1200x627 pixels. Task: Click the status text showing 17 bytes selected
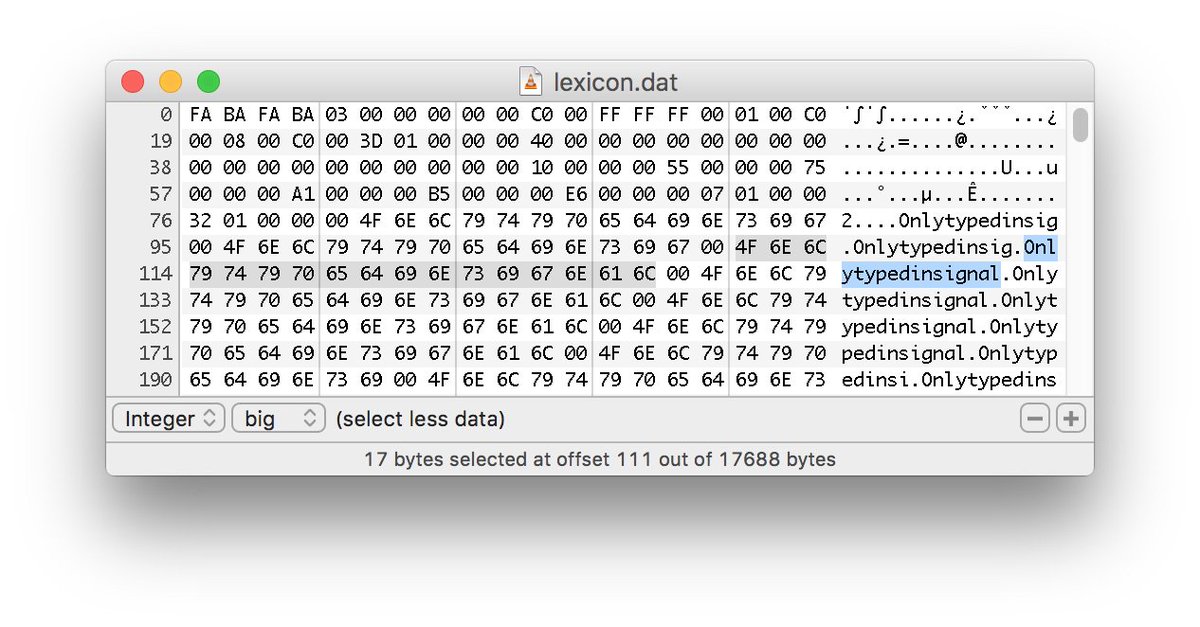(600, 460)
